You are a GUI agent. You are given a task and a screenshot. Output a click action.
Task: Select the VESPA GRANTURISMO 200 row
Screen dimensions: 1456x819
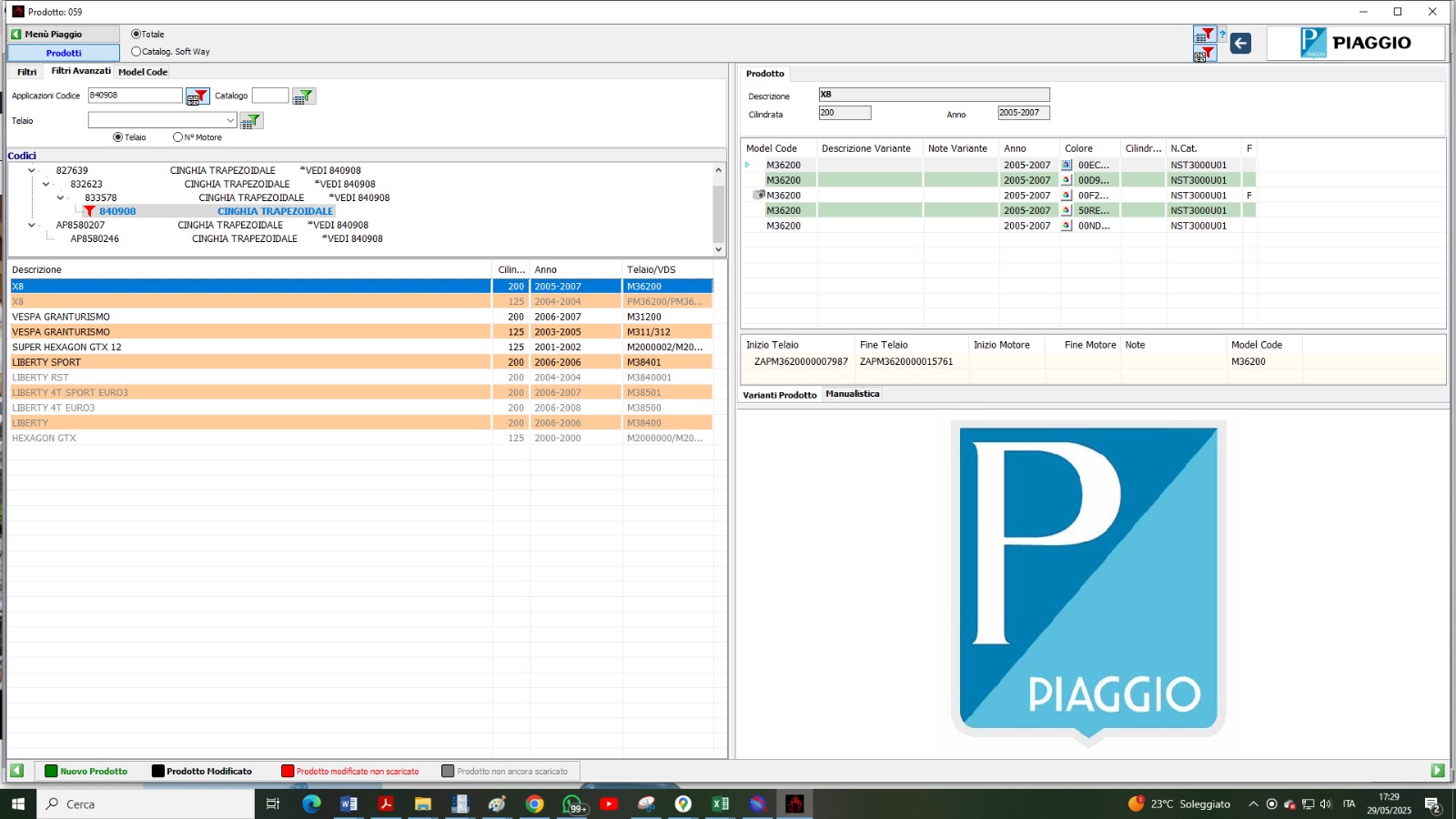250,317
